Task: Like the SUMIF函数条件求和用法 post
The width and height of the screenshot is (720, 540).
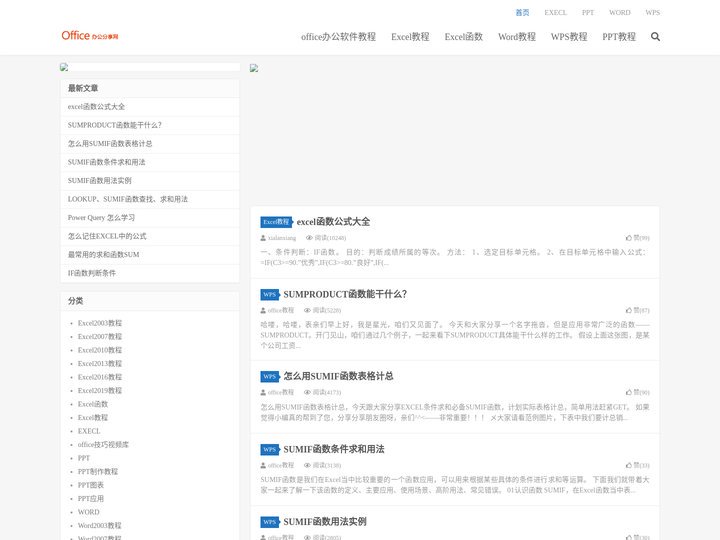Action: [637, 465]
